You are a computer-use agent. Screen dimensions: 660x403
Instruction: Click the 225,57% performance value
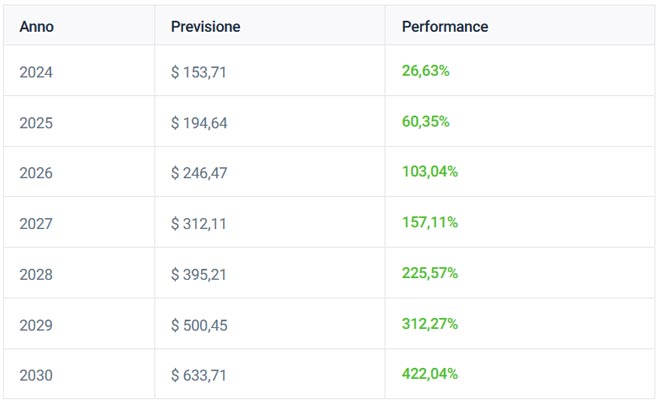[429, 274]
